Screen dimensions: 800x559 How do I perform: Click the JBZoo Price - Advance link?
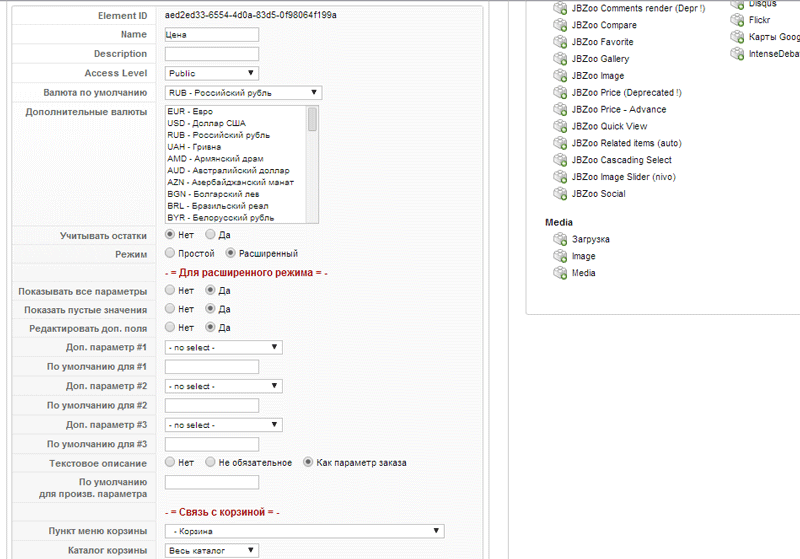(x=619, y=110)
